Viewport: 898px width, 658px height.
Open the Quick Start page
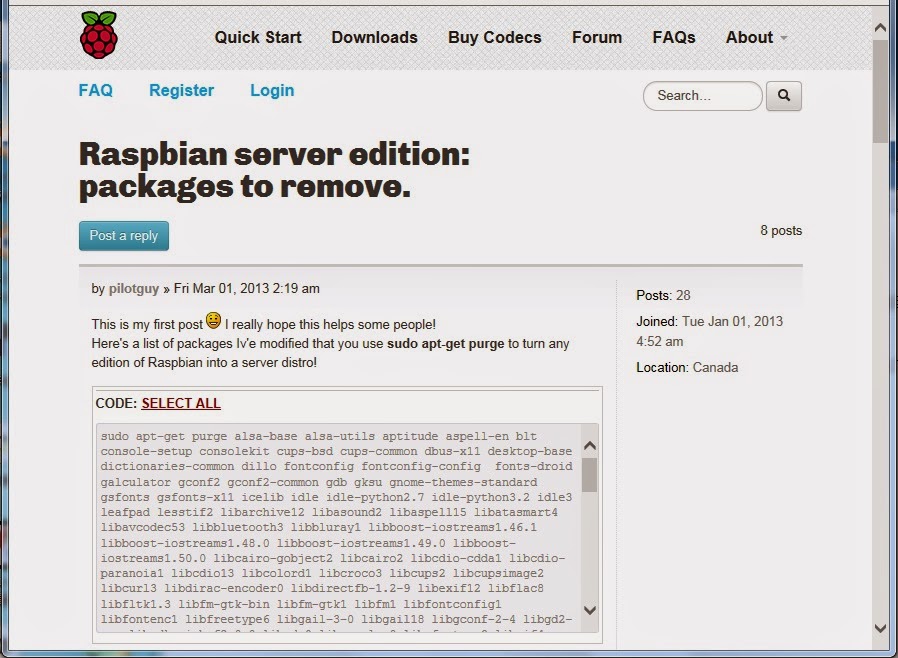(258, 37)
